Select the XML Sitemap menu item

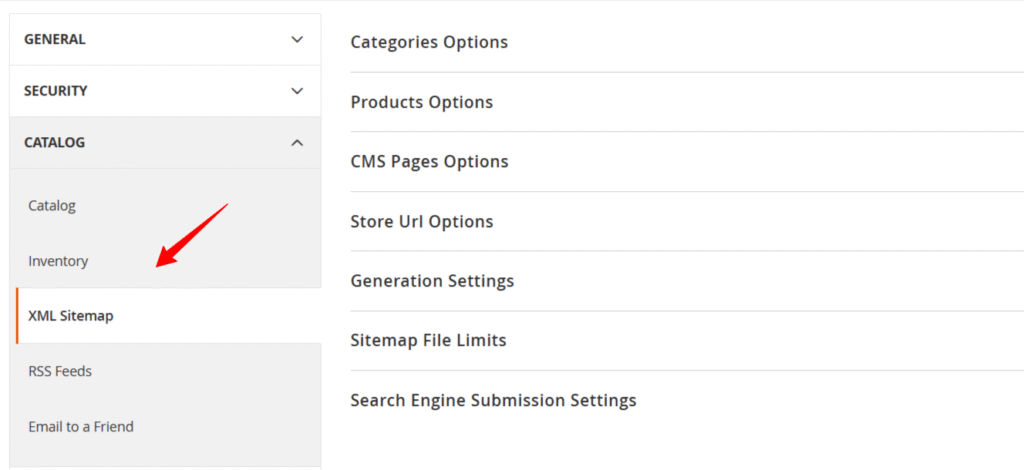[x=71, y=316]
